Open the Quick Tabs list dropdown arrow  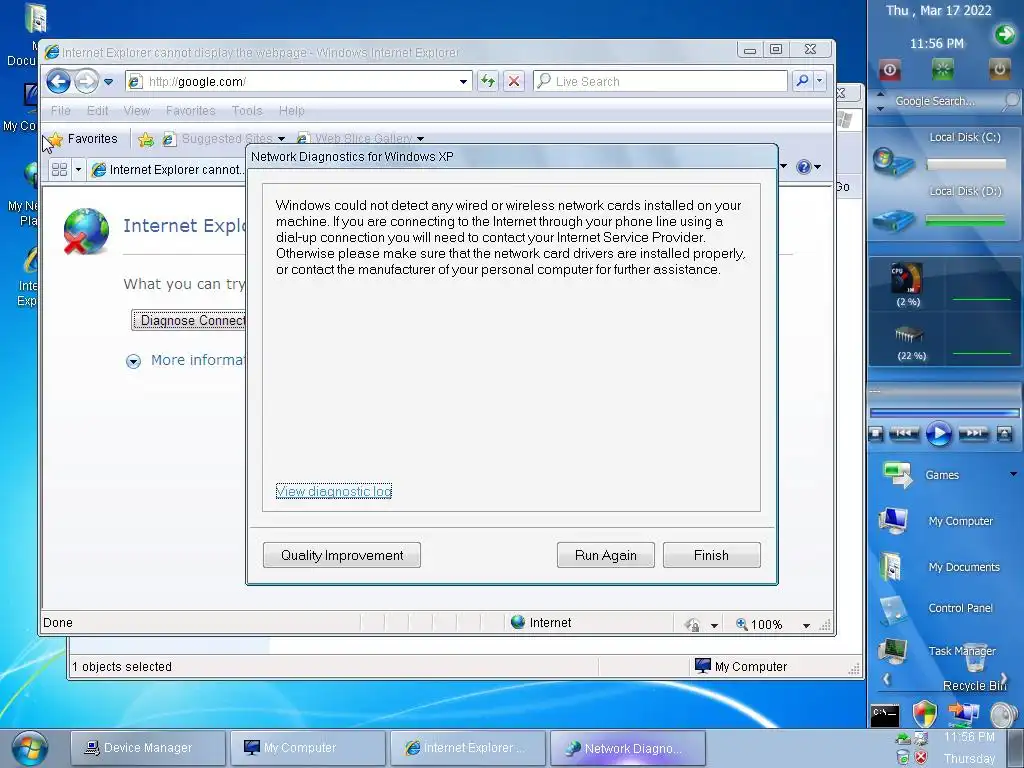(x=78, y=170)
